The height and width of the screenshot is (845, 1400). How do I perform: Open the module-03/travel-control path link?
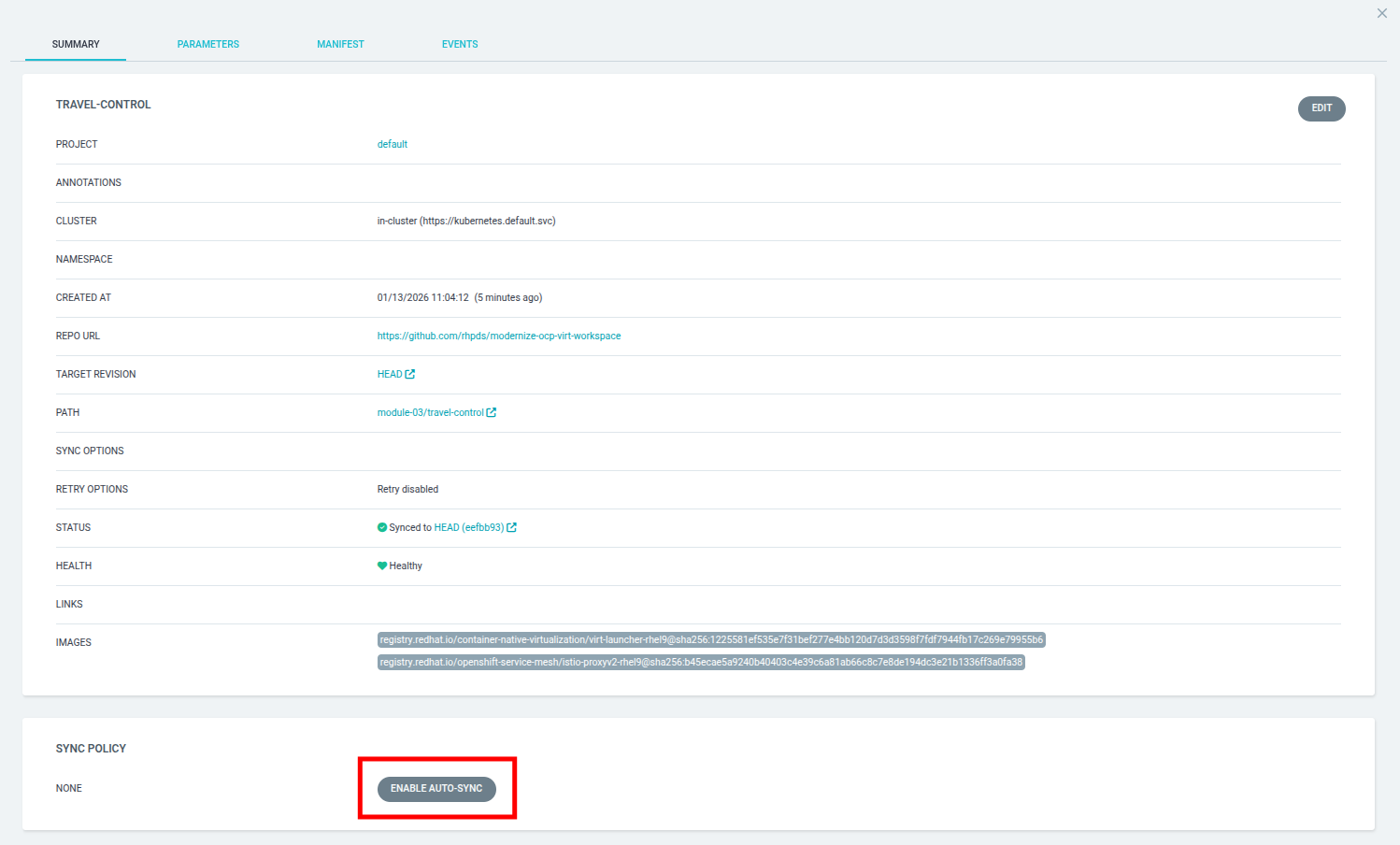pyautogui.click(x=431, y=411)
